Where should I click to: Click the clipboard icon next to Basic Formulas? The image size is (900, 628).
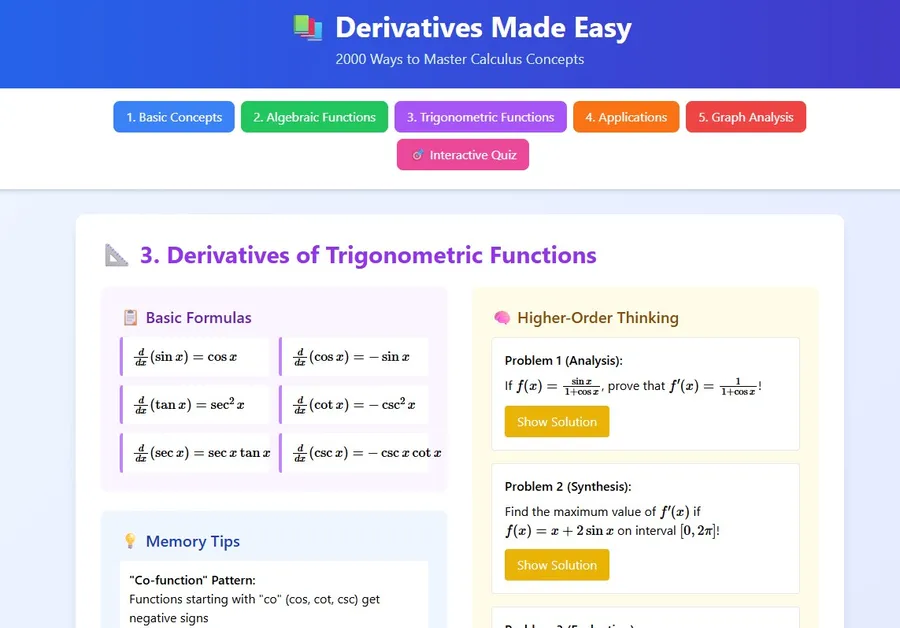tap(131, 317)
